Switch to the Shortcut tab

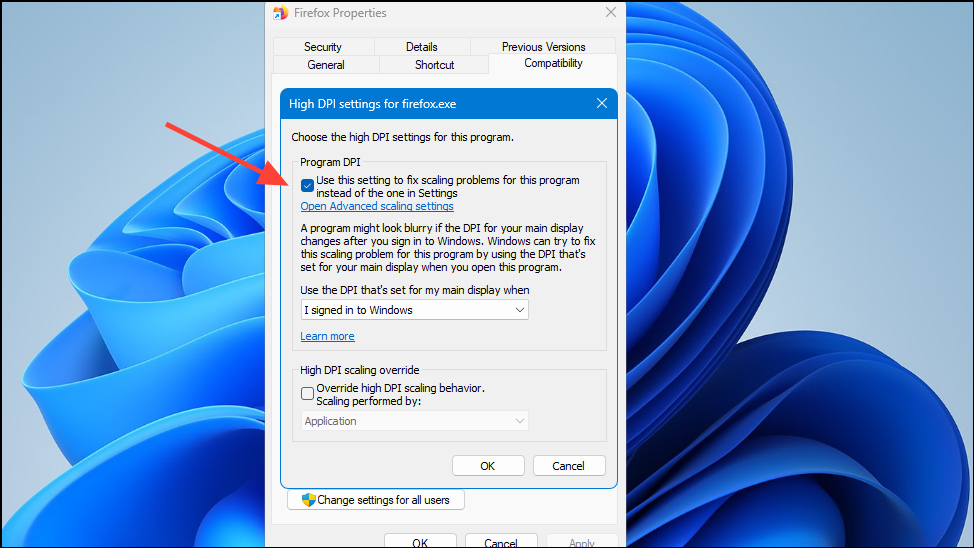pos(434,65)
